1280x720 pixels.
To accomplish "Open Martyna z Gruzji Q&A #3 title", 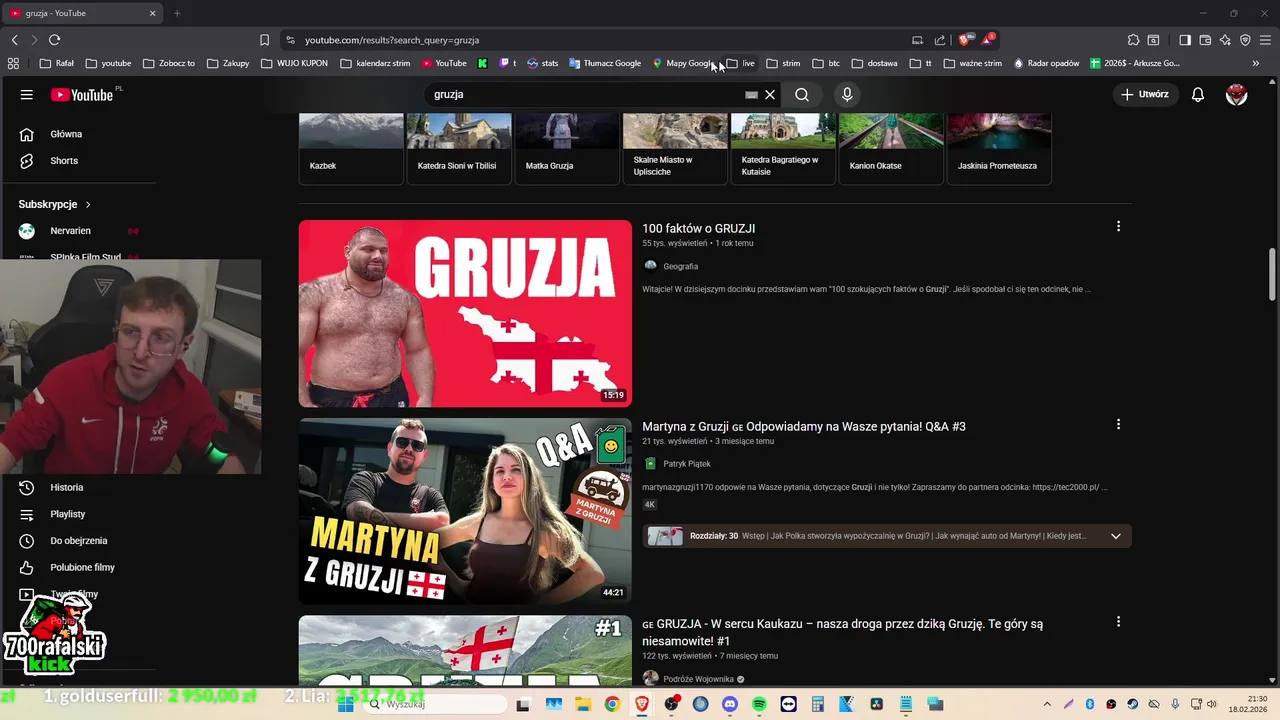I will click(803, 427).
